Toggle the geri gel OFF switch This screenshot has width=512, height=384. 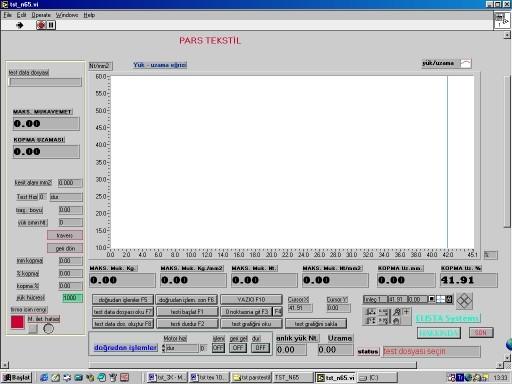(238, 348)
